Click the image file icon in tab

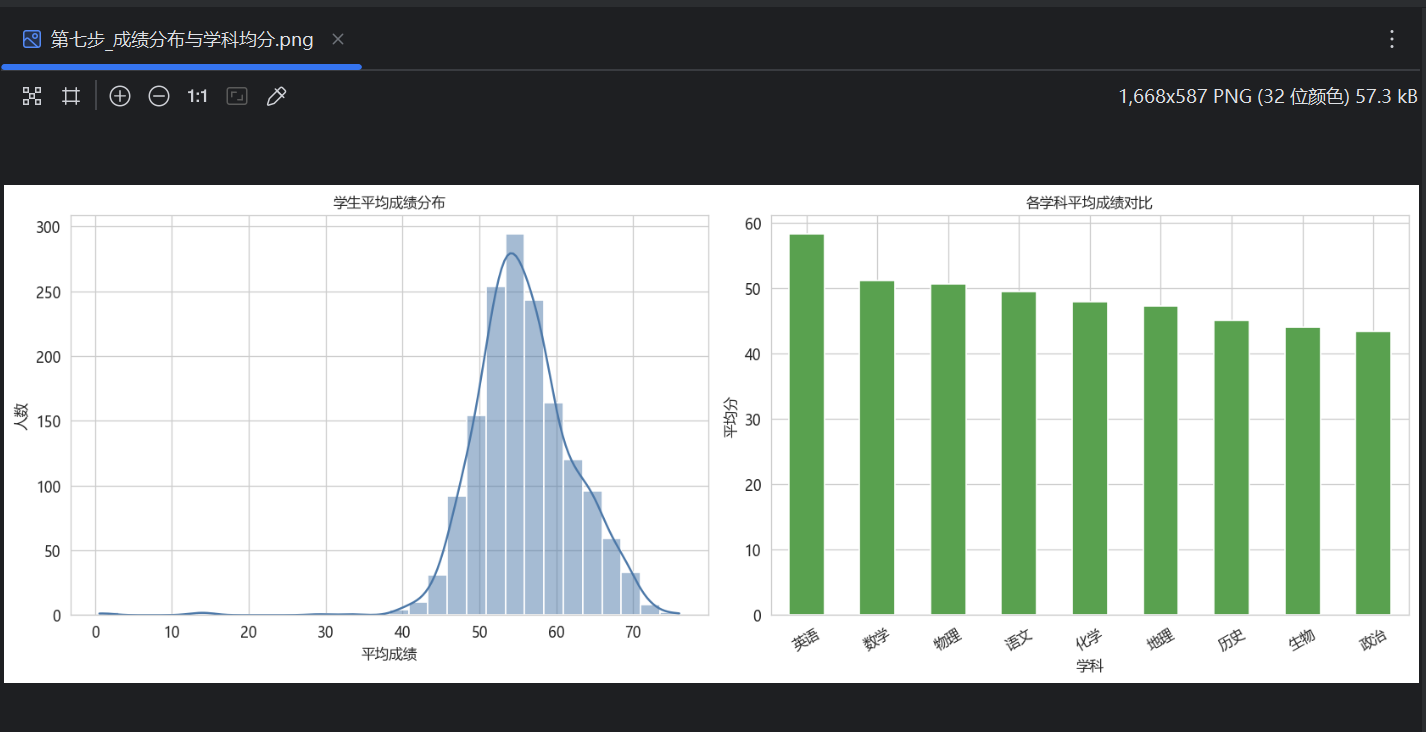(32, 39)
